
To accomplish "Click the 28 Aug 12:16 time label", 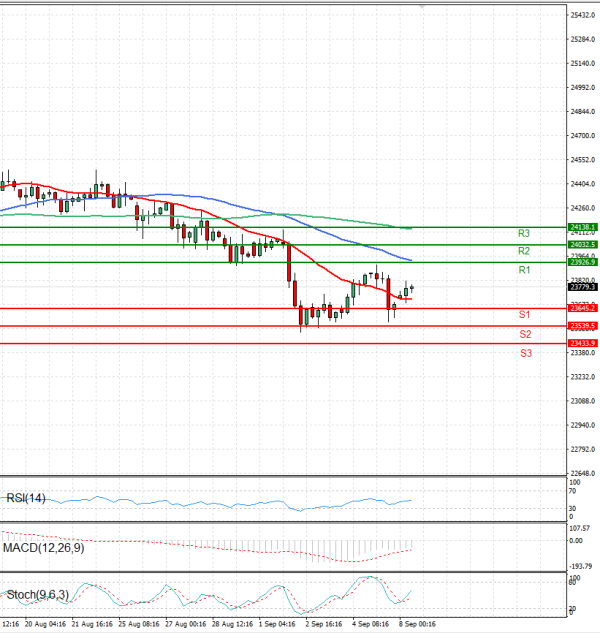I will [232, 624].
